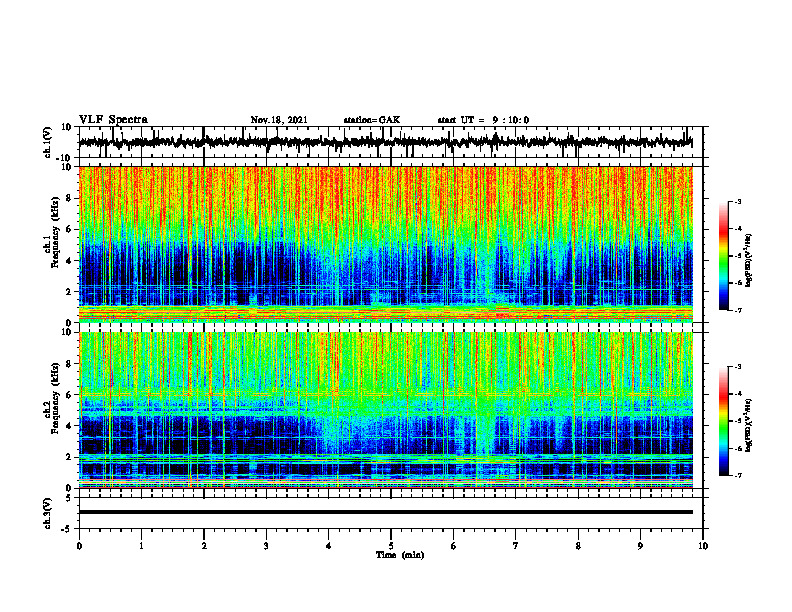Click the ch.1 spectrogram color scale bar
The width and height of the screenshot is (792, 612).
[723, 256]
